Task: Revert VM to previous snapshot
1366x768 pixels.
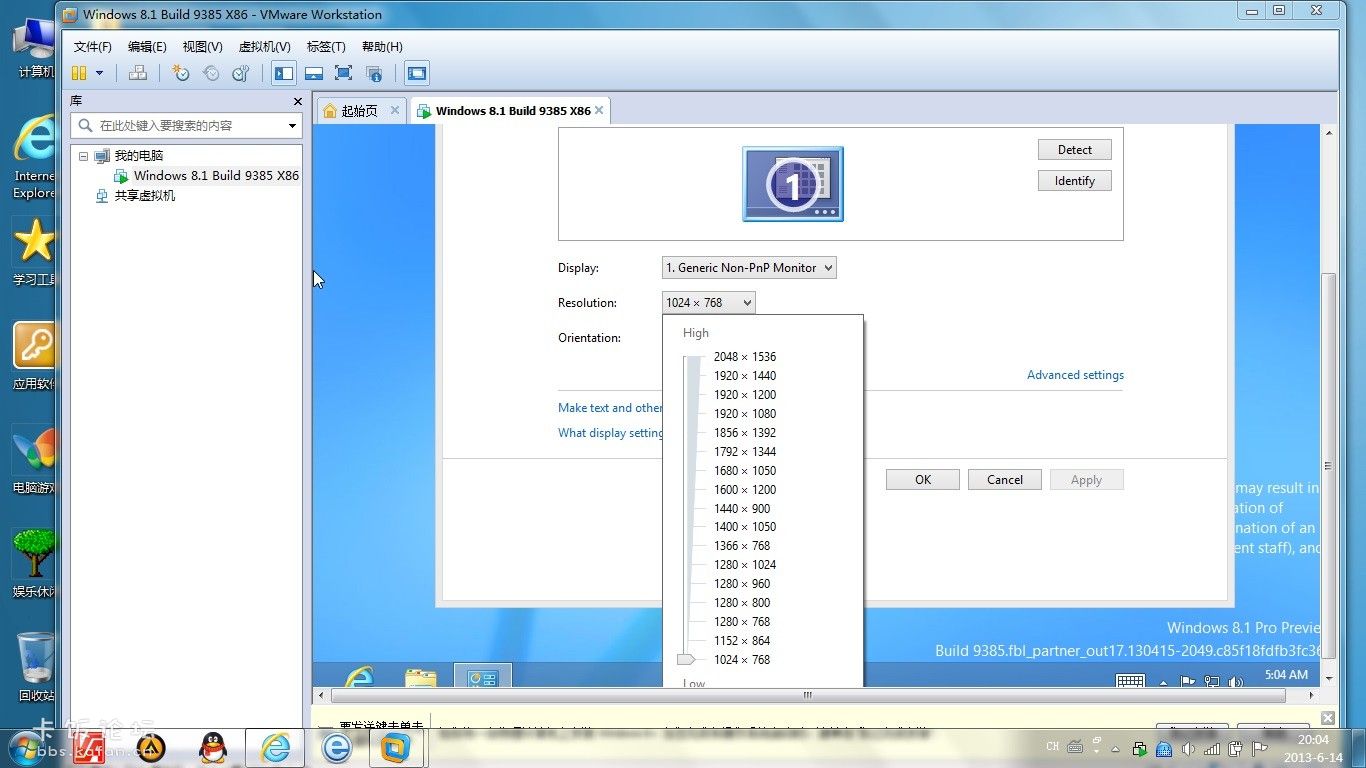Action: coord(211,73)
